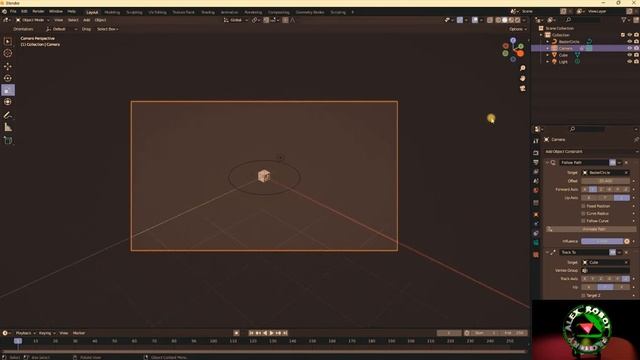Click the Play animation button
640x360 pixels.
(x=271, y=333)
